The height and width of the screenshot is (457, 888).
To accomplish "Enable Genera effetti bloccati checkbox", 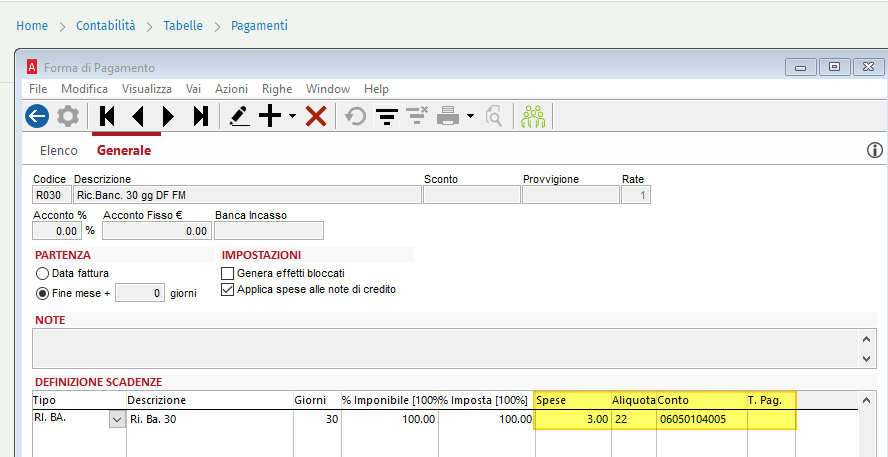I will [227, 273].
